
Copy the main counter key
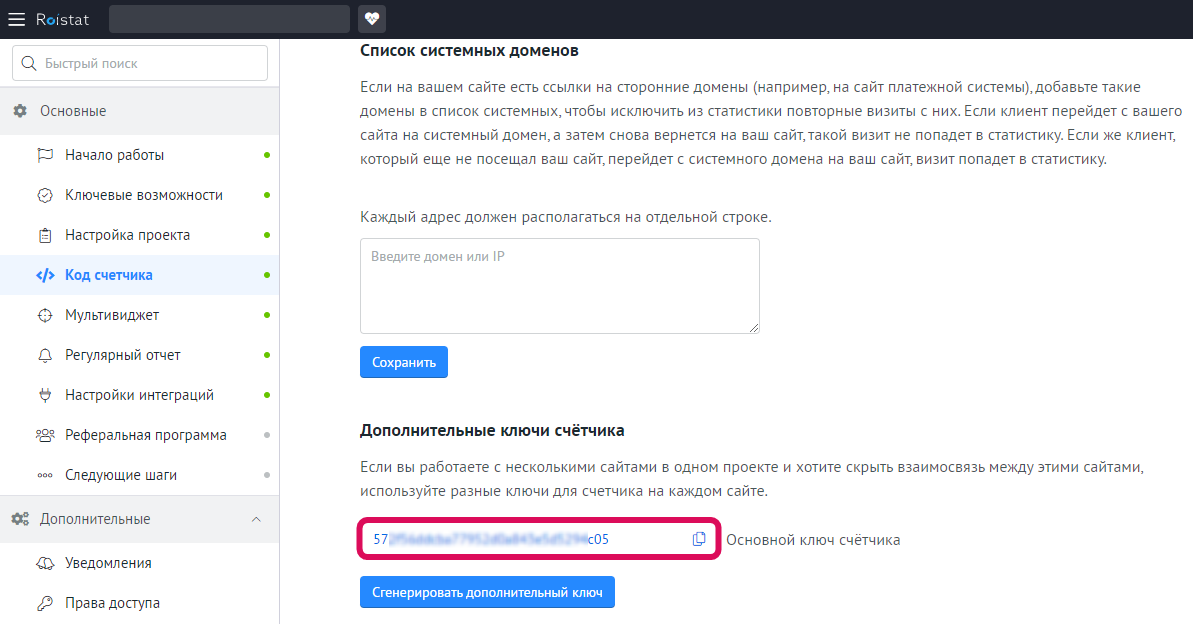[699, 539]
